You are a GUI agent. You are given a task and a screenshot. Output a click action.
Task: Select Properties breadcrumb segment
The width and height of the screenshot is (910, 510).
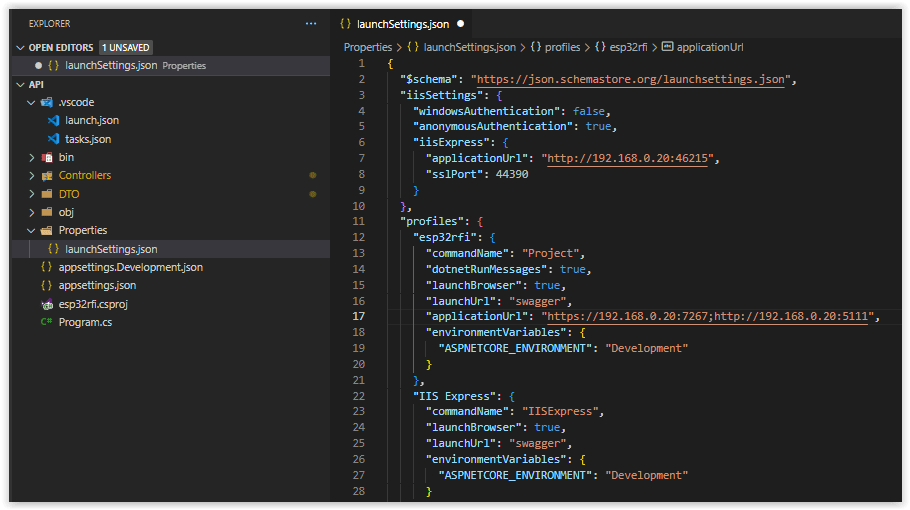(368, 47)
